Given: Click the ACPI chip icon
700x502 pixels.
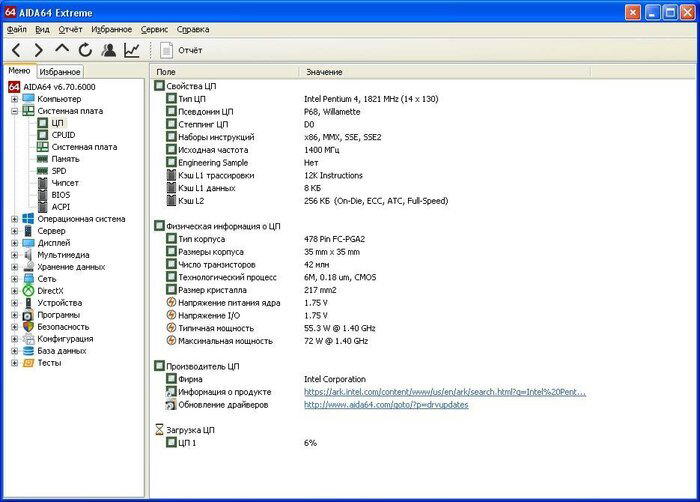Looking at the screenshot, I should click(42, 207).
